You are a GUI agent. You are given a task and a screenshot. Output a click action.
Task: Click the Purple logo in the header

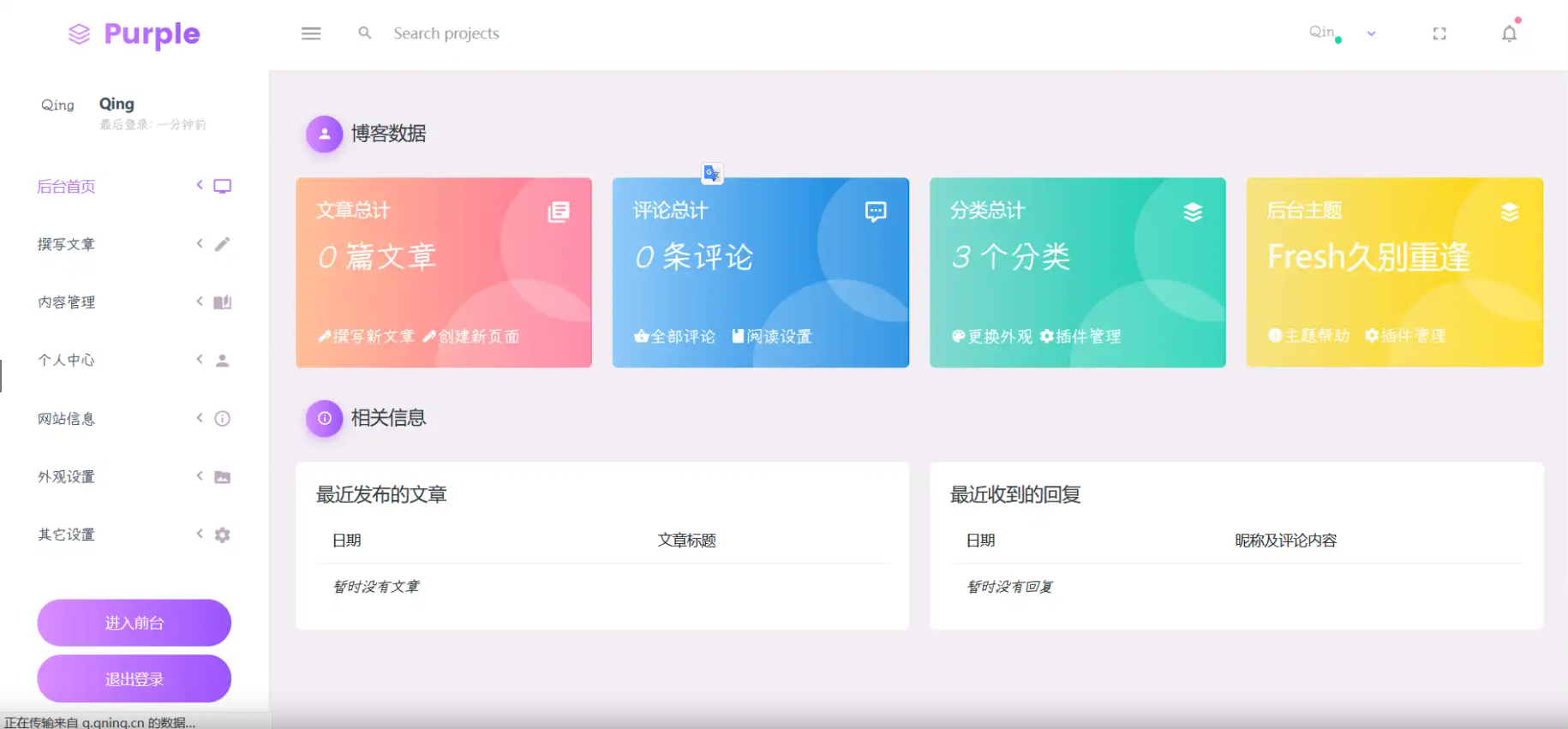tap(134, 34)
